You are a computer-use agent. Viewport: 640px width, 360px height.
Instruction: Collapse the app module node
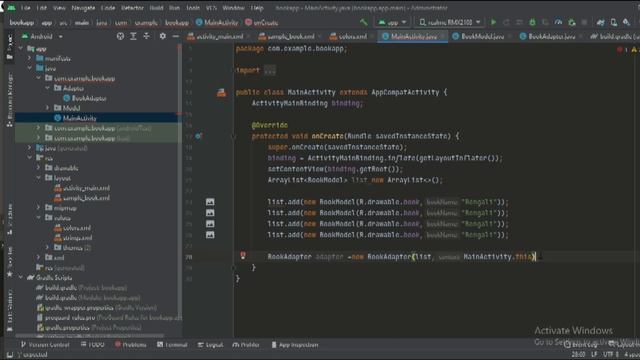[x=21, y=49]
